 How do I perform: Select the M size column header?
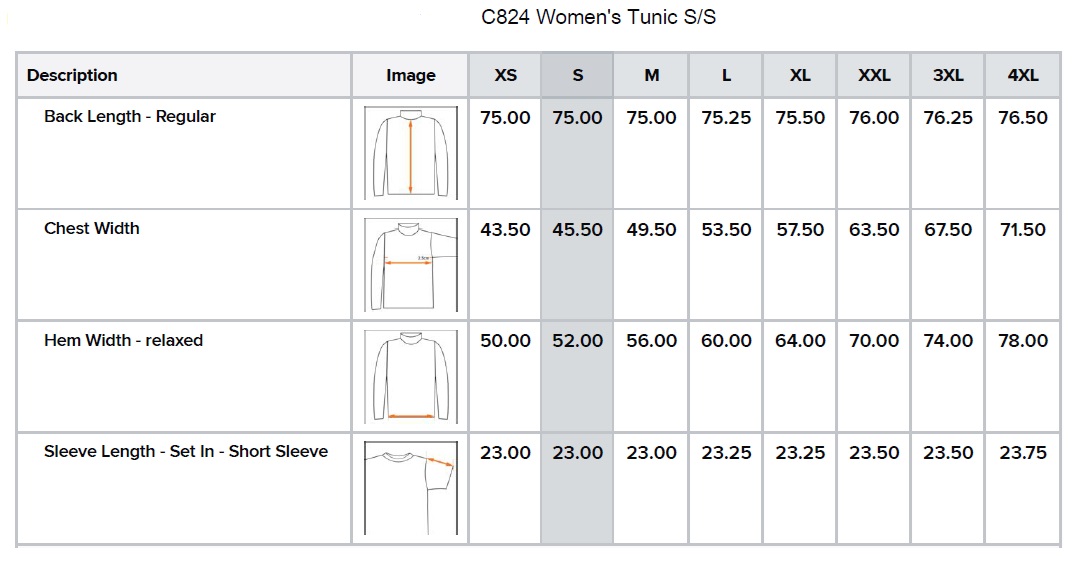coord(652,75)
